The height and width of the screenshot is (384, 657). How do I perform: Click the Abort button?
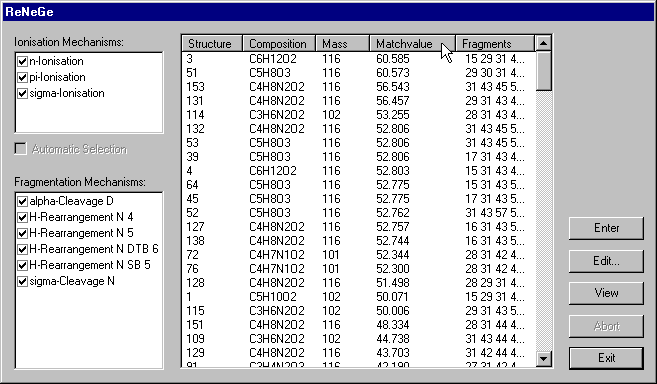tap(606, 326)
